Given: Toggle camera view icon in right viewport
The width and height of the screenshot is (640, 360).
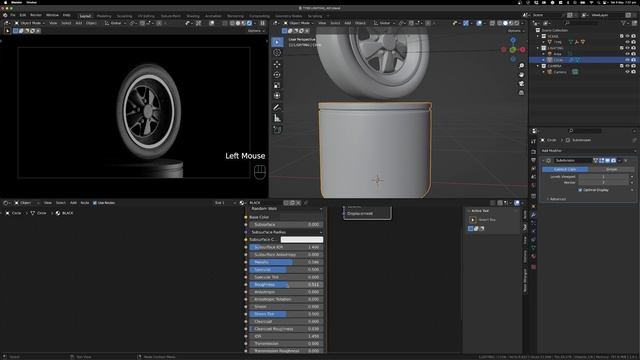Looking at the screenshot, I should click(x=521, y=84).
